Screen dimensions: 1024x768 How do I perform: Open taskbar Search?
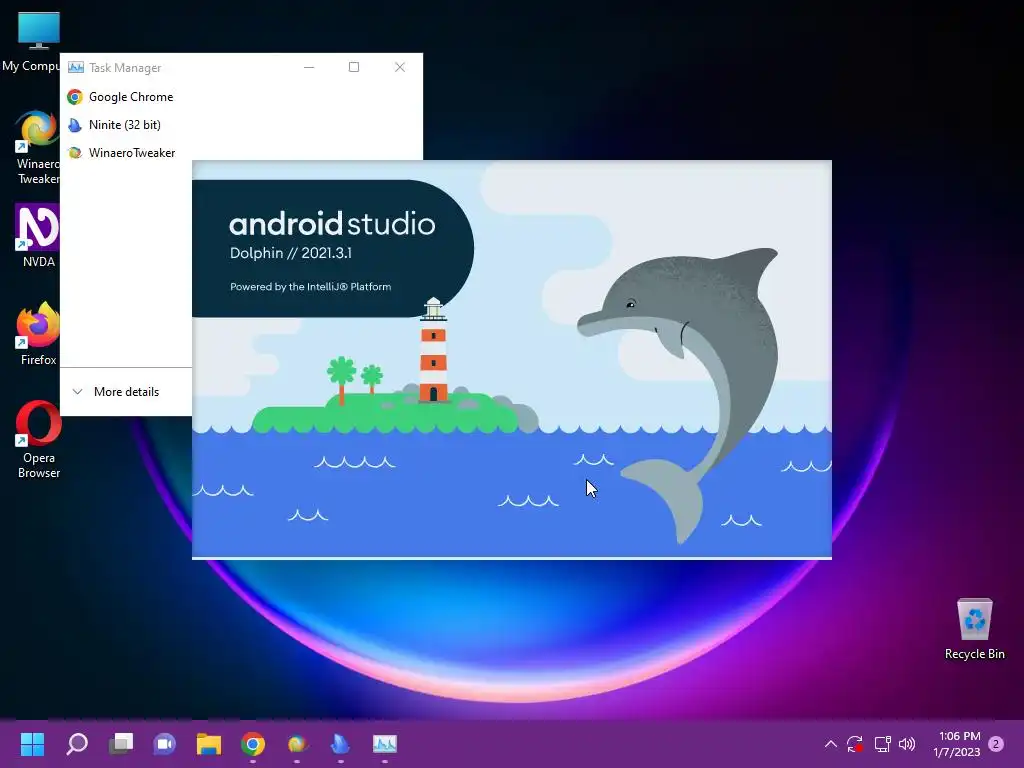click(x=77, y=744)
